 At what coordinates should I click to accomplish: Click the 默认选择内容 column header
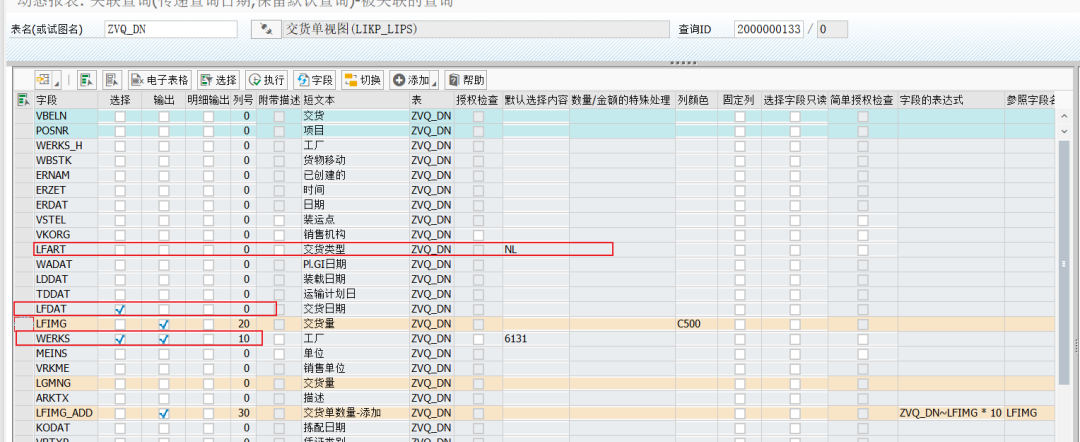[536, 101]
